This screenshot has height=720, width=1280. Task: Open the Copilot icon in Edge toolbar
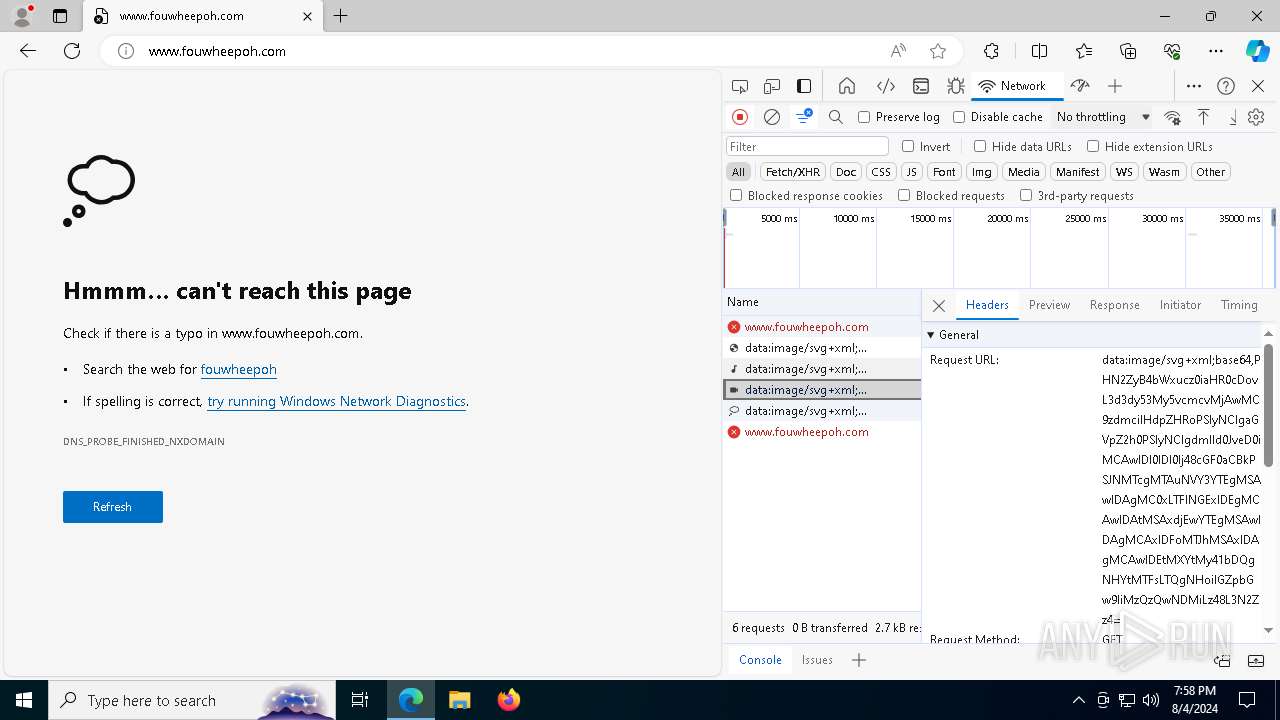pyautogui.click(x=1257, y=51)
